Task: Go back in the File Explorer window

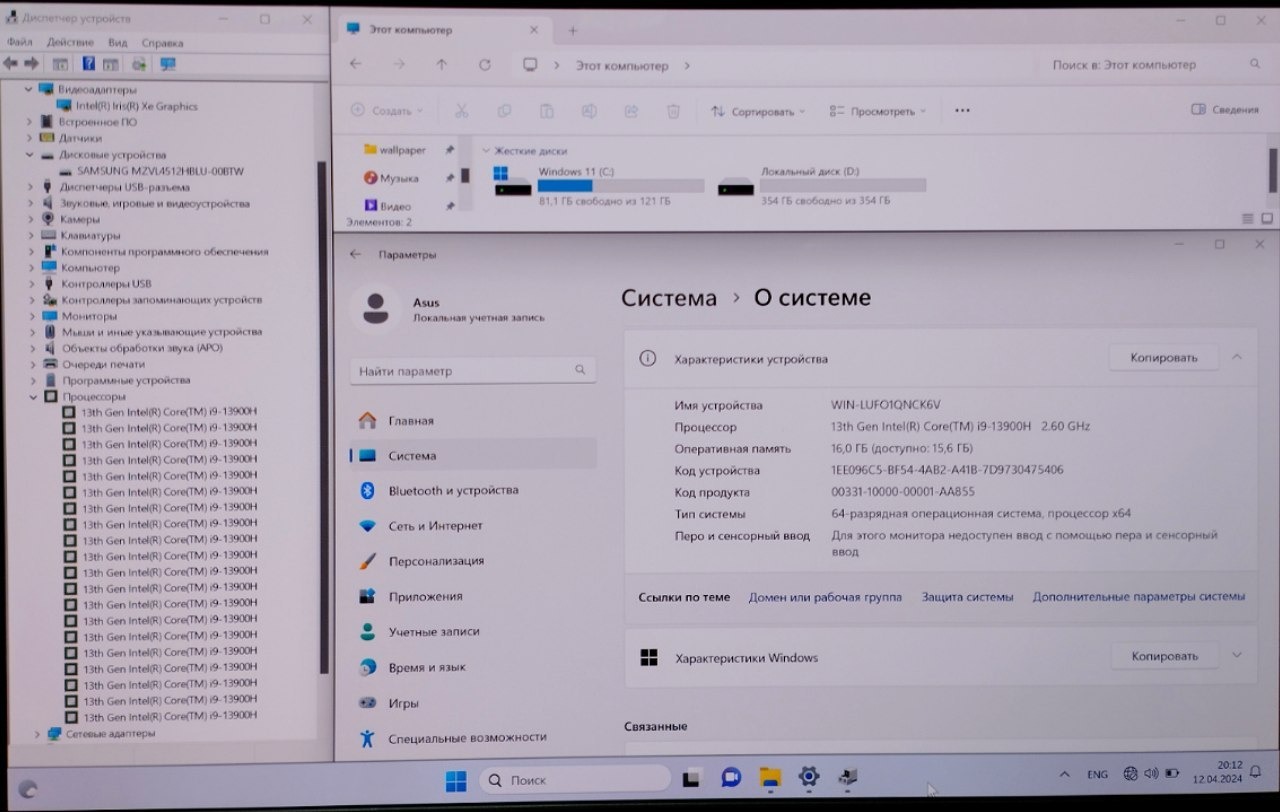Action: (355, 65)
